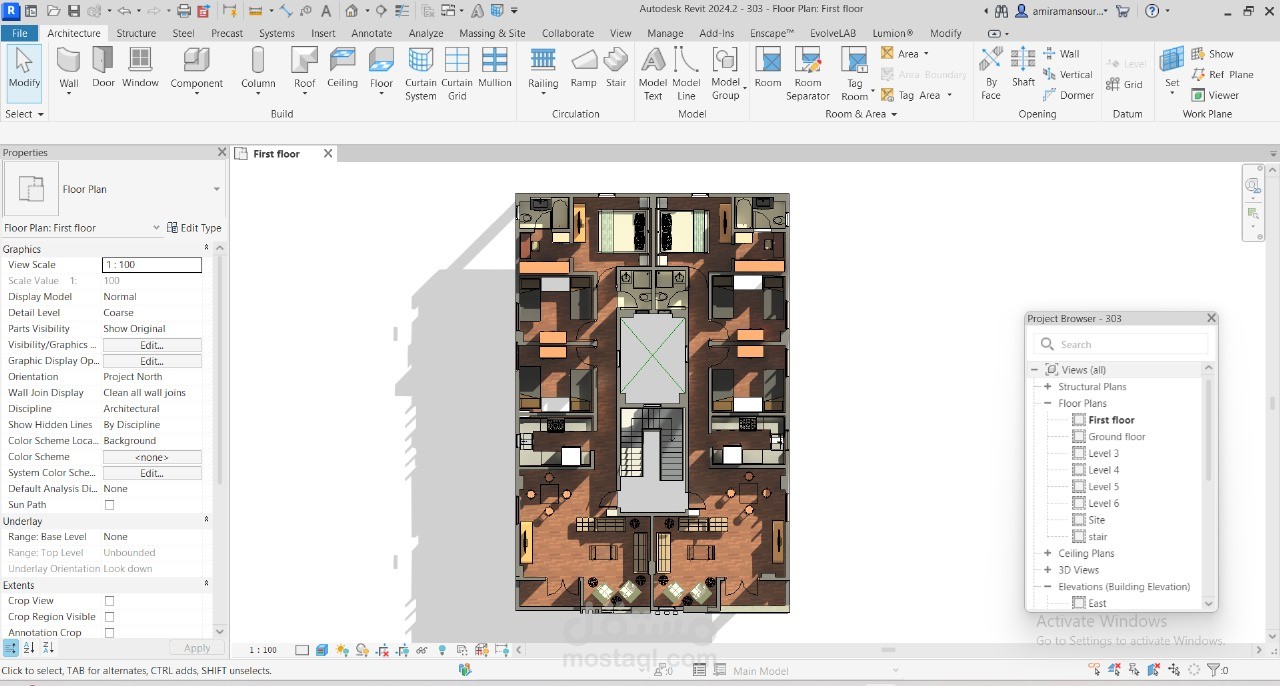Viewport: 1280px width, 686px height.
Task: Select the Shaft opening tool
Action: coord(1023,68)
